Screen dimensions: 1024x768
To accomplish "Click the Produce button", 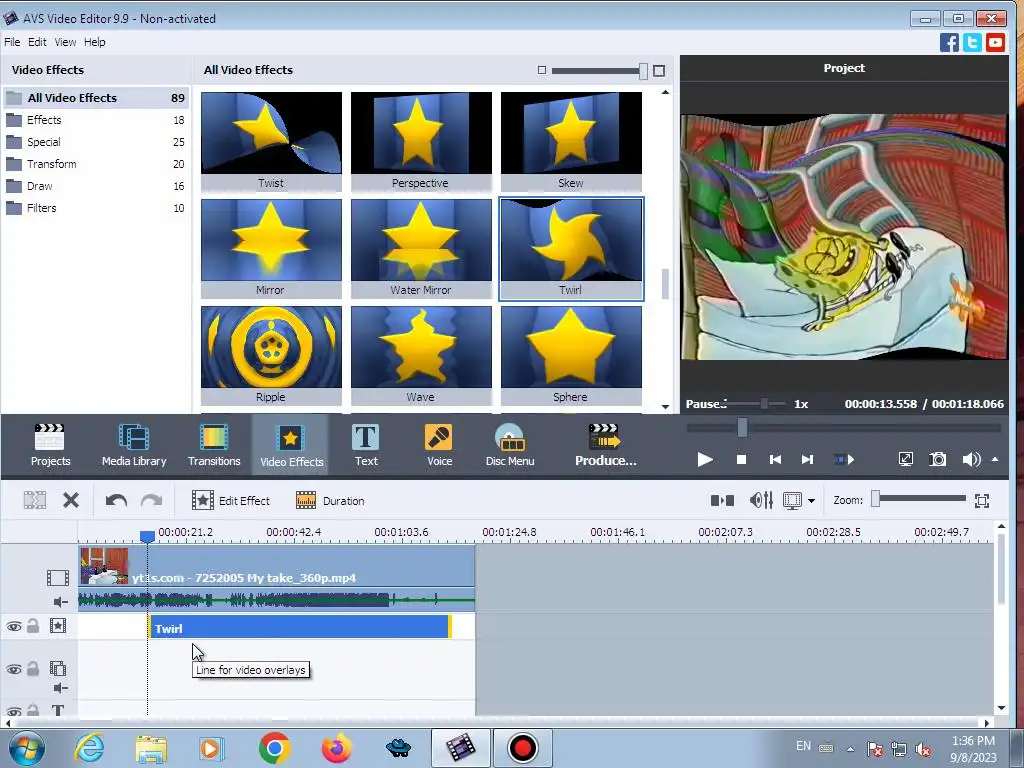I will coord(605,445).
